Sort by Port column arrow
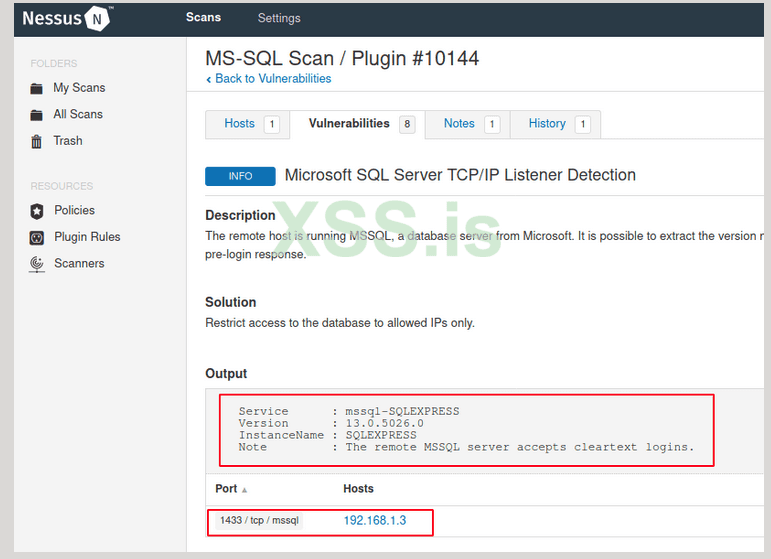This screenshot has height=559, width=771. click(x=244, y=490)
